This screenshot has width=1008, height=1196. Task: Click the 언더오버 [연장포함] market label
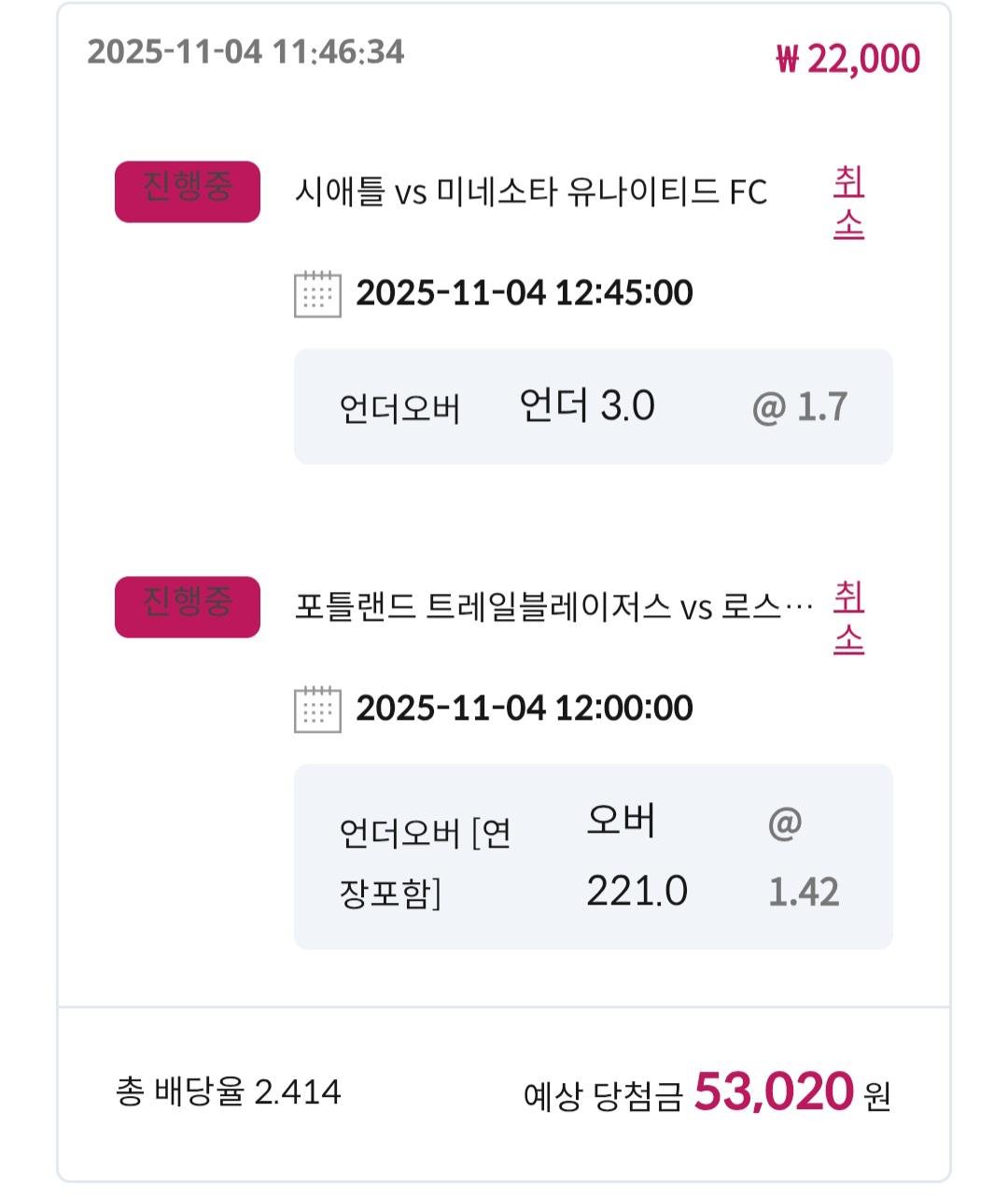[425, 862]
